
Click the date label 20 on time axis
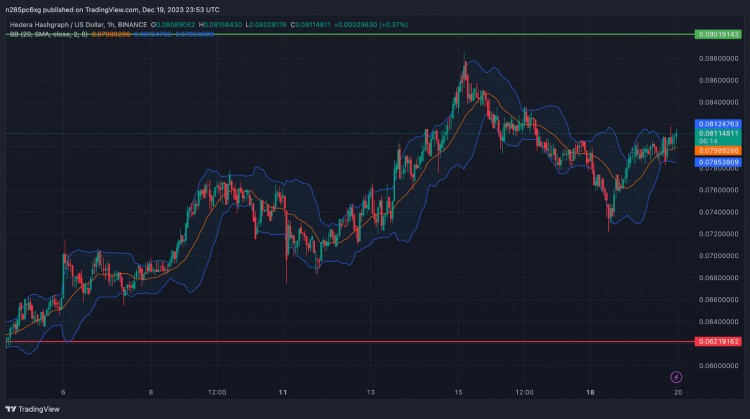678,392
